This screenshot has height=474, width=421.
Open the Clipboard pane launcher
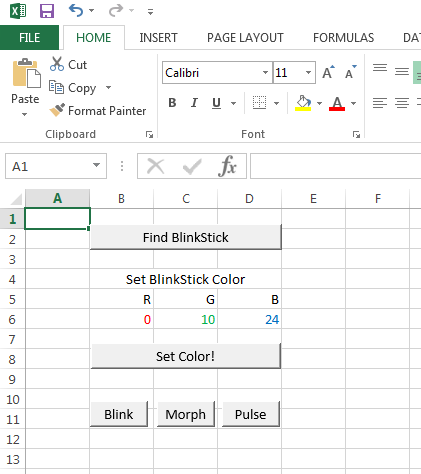point(149,134)
